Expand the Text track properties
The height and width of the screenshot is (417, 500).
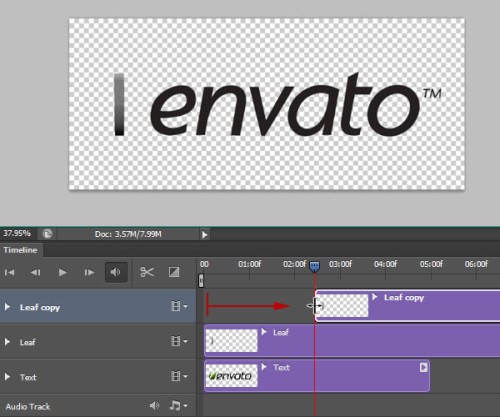click(7, 377)
